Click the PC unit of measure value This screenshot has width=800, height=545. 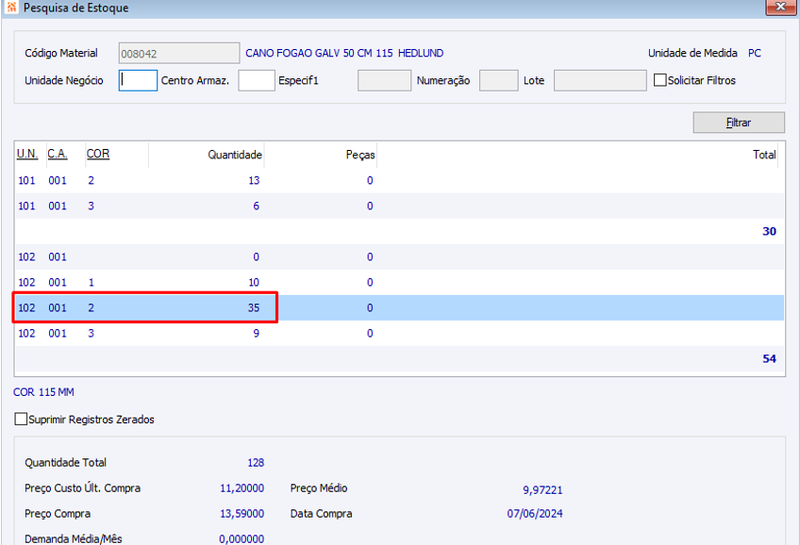pyautogui.click(x=755, y=53)
